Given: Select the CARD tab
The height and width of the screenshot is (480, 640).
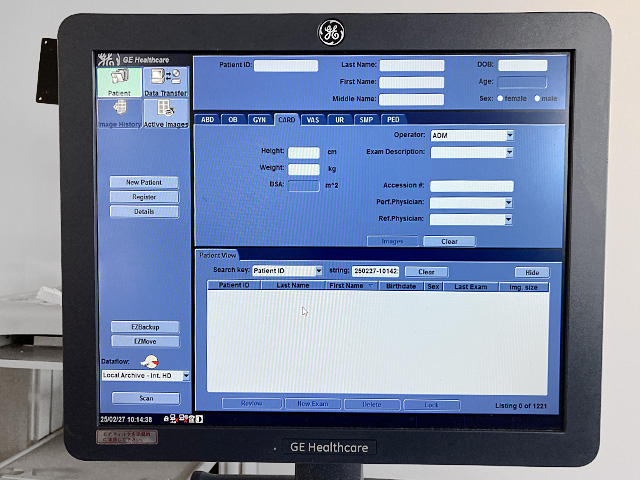Looking at the screenshot, I should click(287, 119).
